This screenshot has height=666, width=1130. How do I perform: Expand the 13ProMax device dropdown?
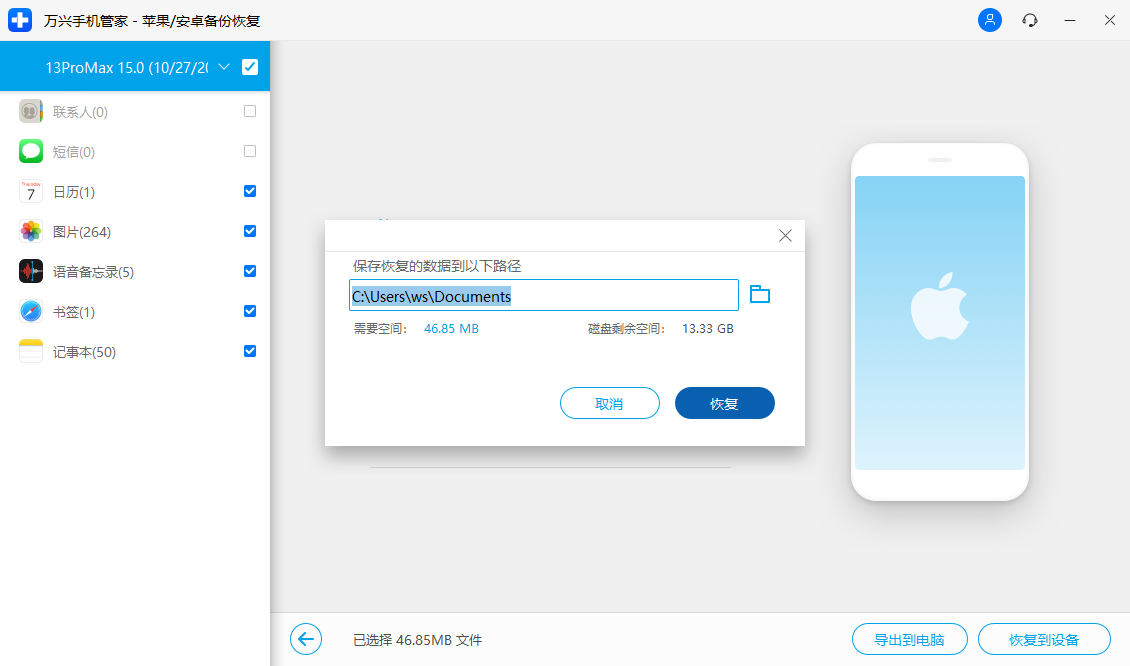pyautogui.click(x=223, y=66)
